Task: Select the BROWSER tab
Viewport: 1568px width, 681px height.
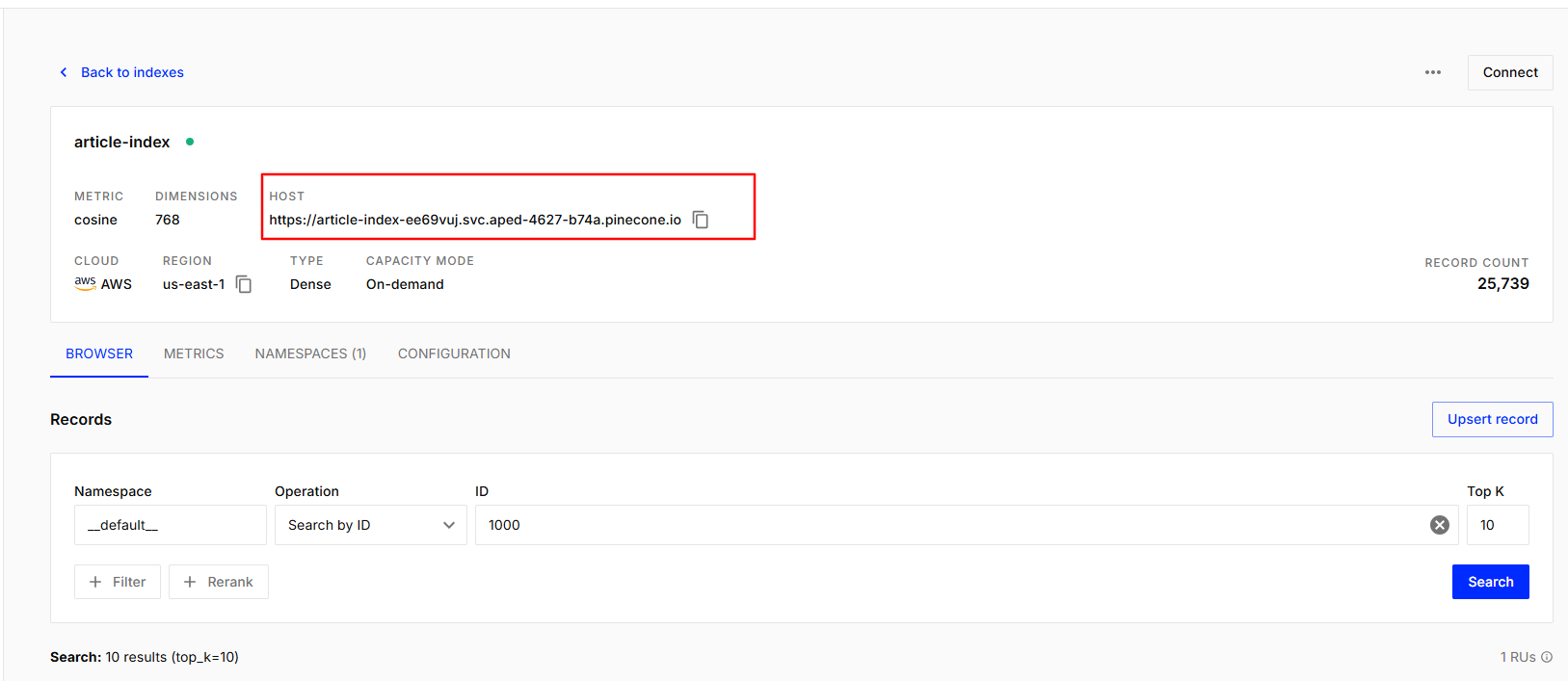Action: (99, 354)
